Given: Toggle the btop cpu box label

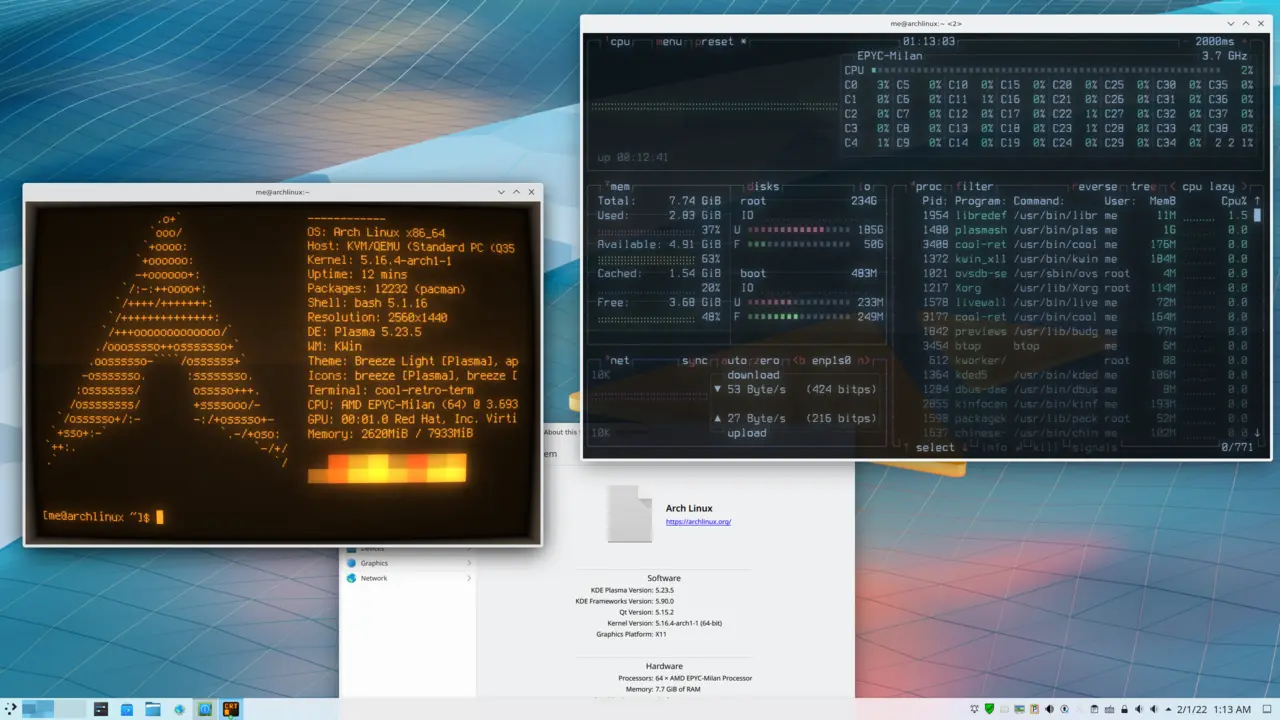Looking at the screenshot, I should coord(620,42).
